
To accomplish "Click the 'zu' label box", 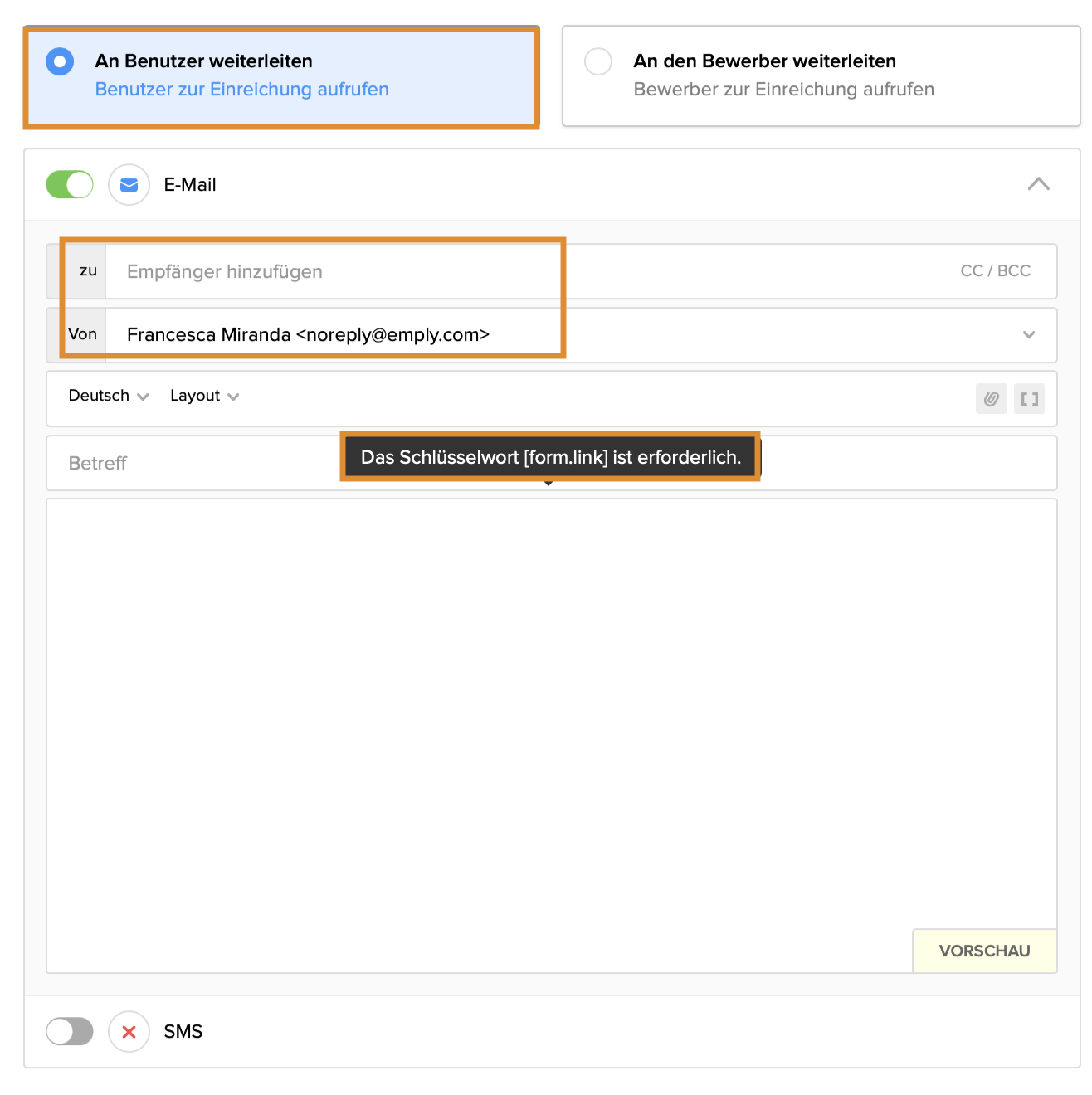I will [x=87, y=271].
